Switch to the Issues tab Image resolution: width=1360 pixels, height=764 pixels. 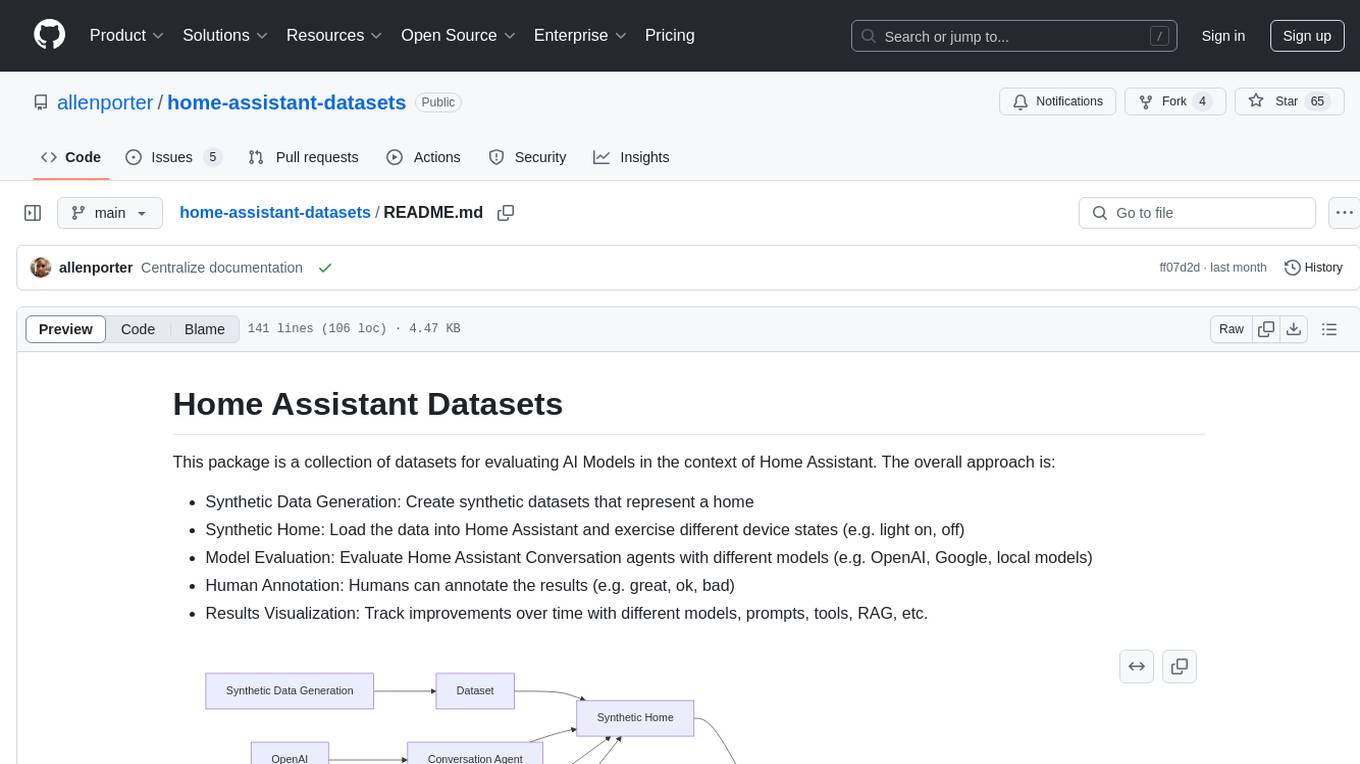tap(173, 157)
